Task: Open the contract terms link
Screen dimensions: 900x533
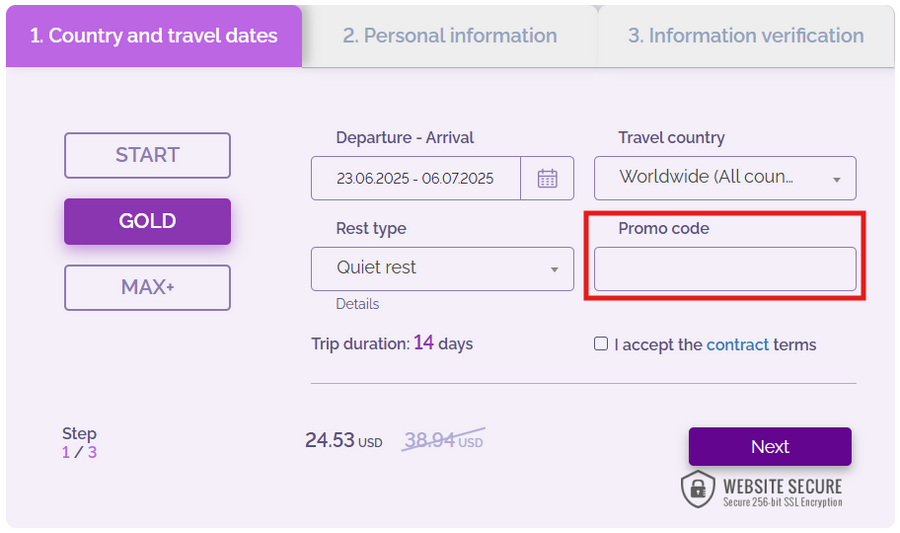Action: (x=737, y=345)
